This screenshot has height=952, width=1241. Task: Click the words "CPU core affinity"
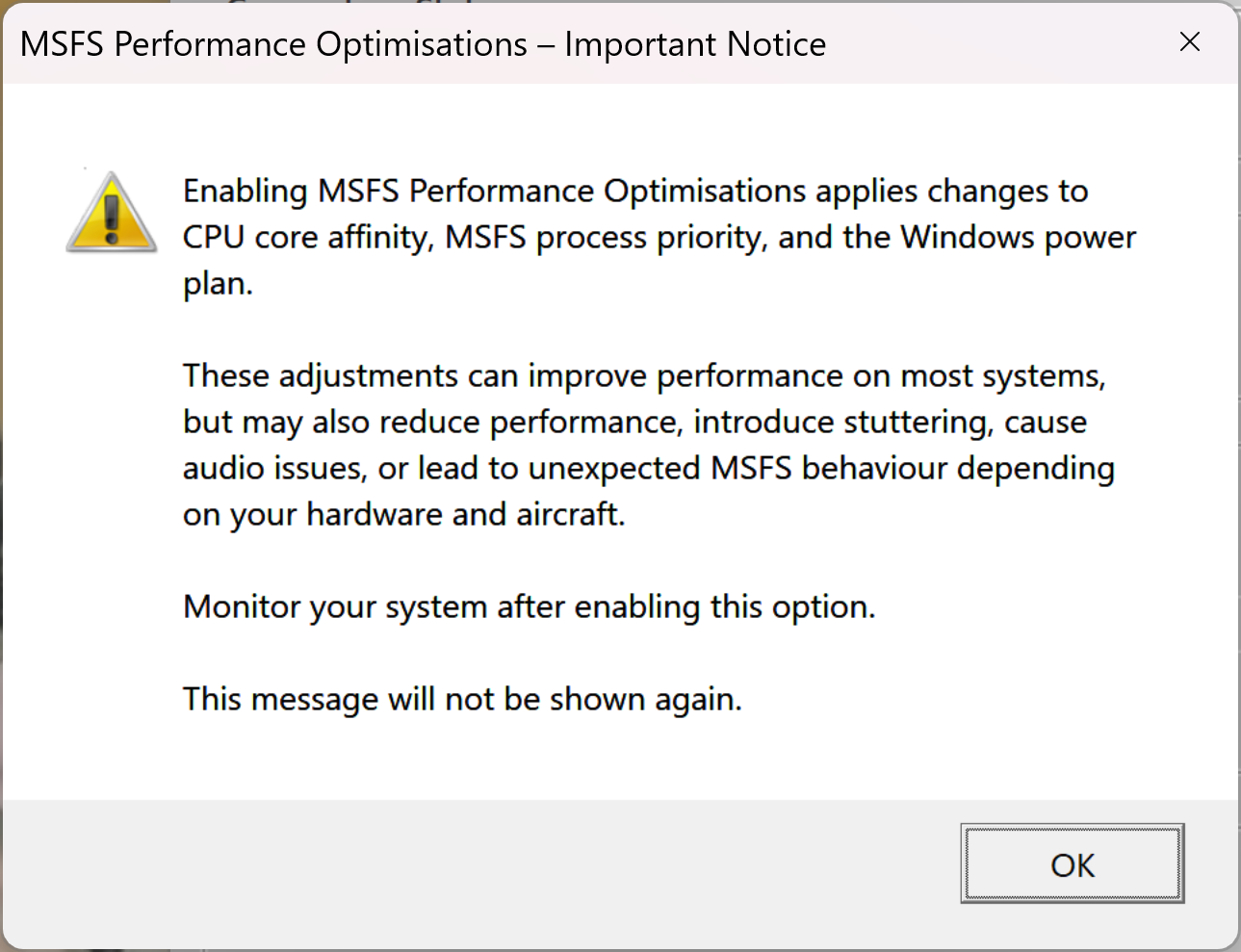pos(307,238)
